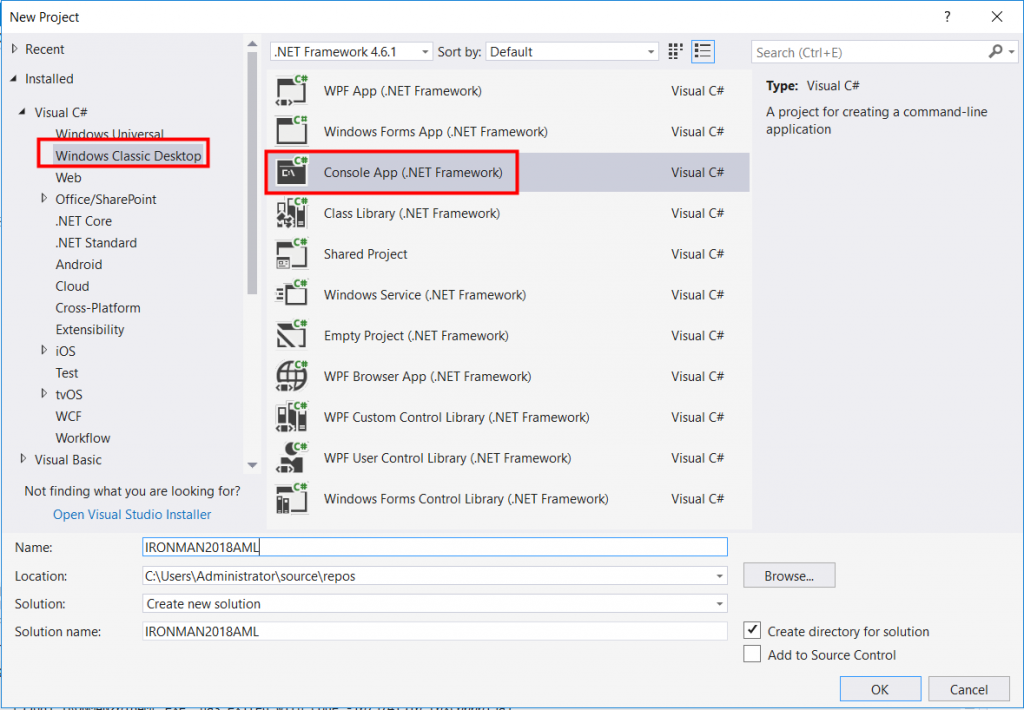The height and width of the screenshot is (710, 1024).
Task: Click OK to create the project
Action: (x=880, y=689)
